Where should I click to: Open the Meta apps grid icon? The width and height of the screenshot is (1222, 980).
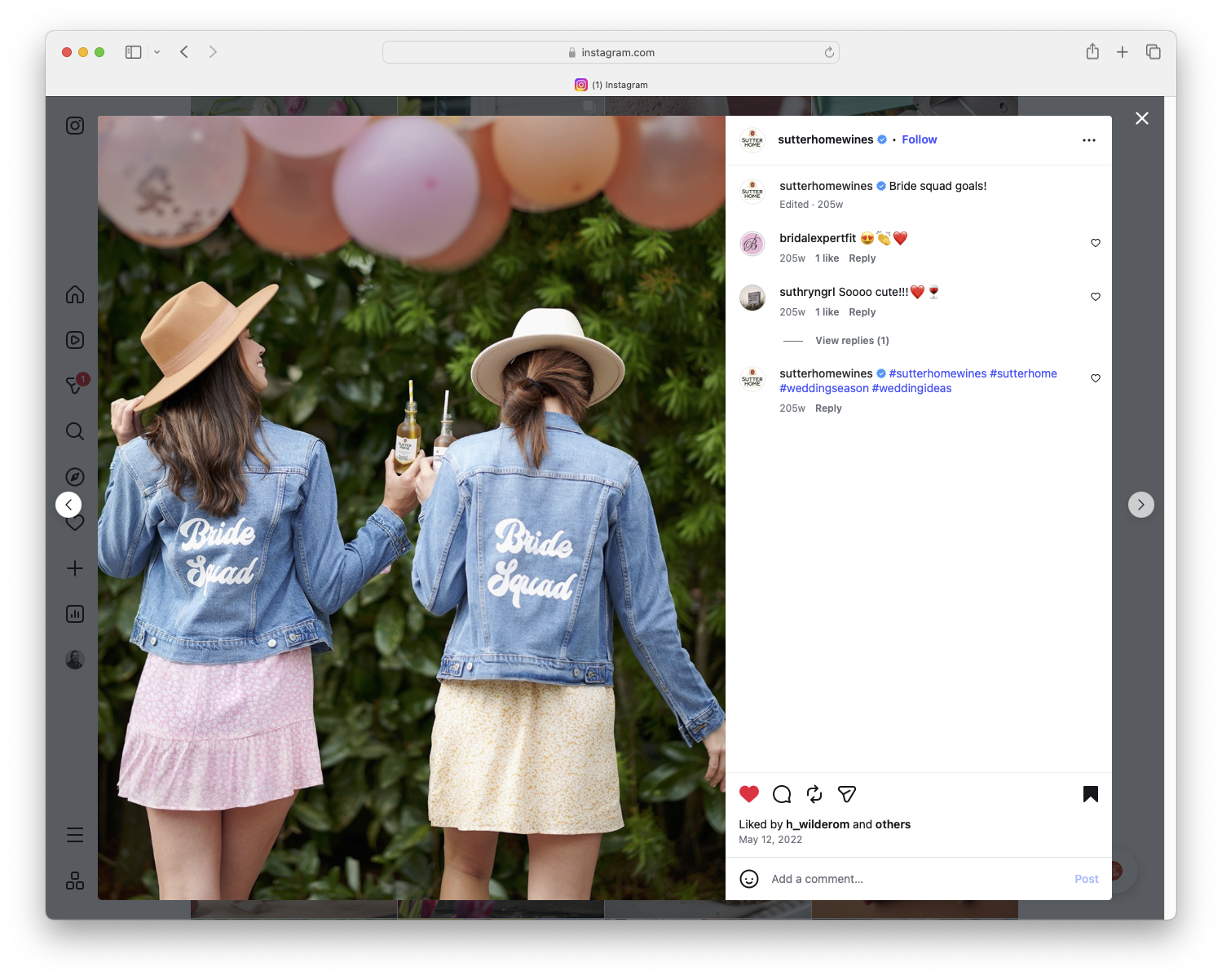coord(75,881)
